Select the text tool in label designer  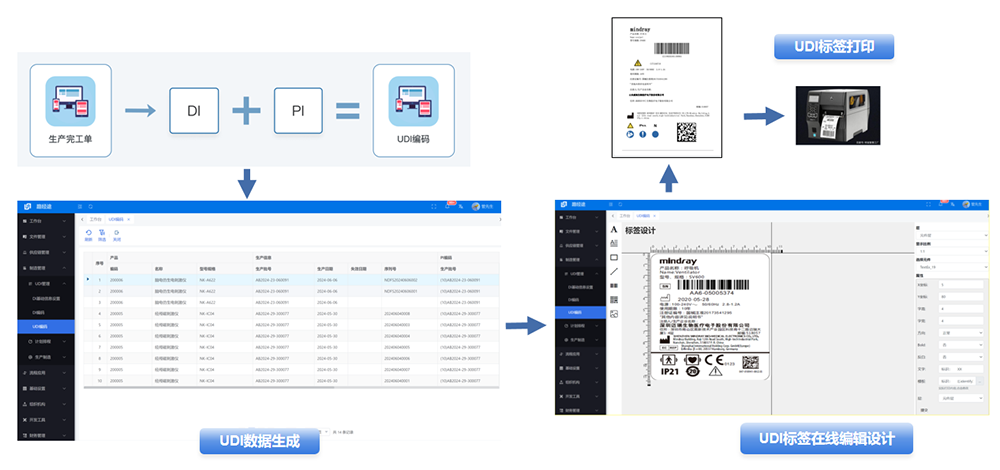pos(614,229)
